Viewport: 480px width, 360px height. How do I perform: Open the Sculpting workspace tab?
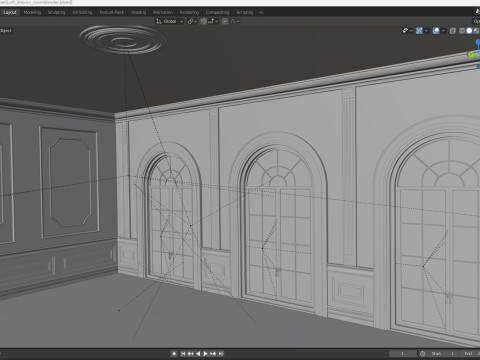coord(57,12)
